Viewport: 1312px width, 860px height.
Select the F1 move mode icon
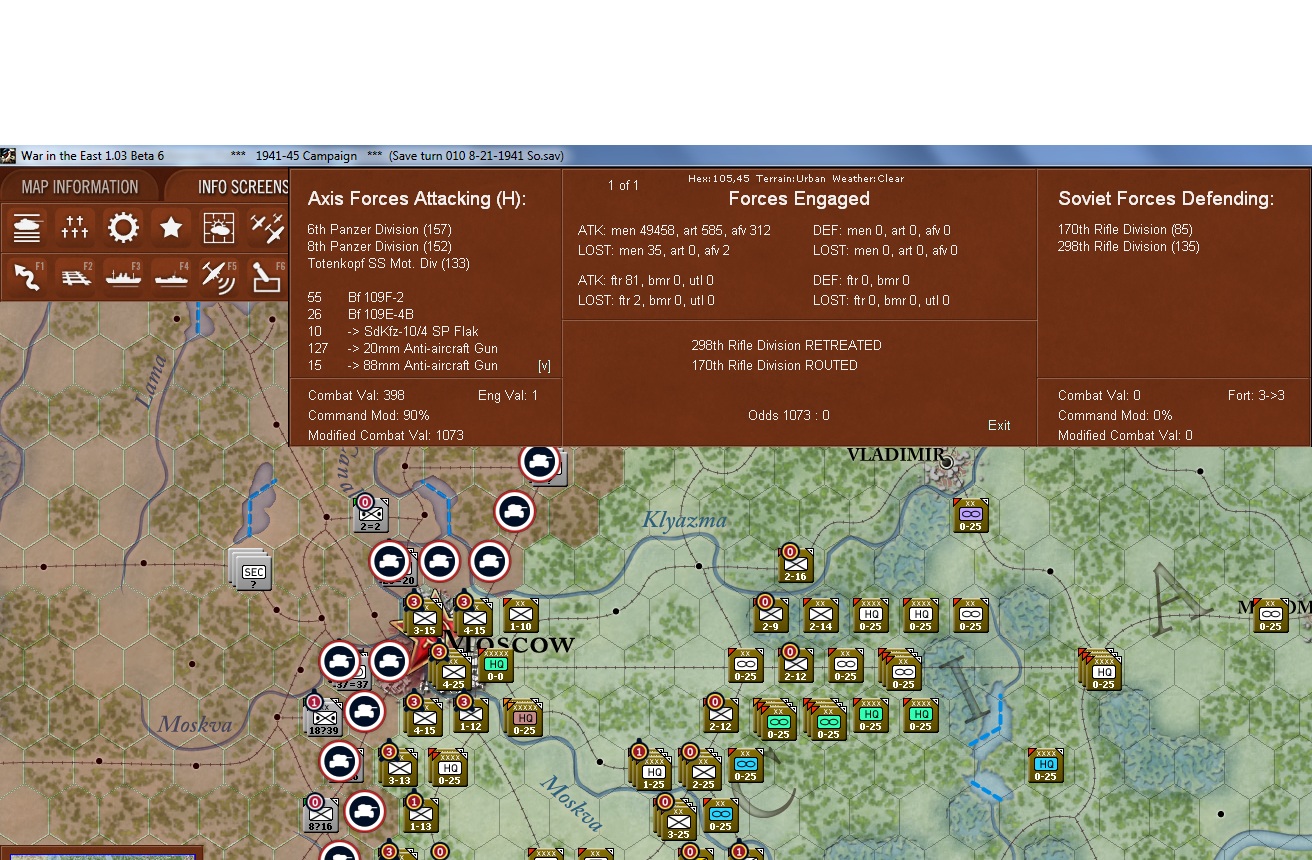[x=27, y=276]
